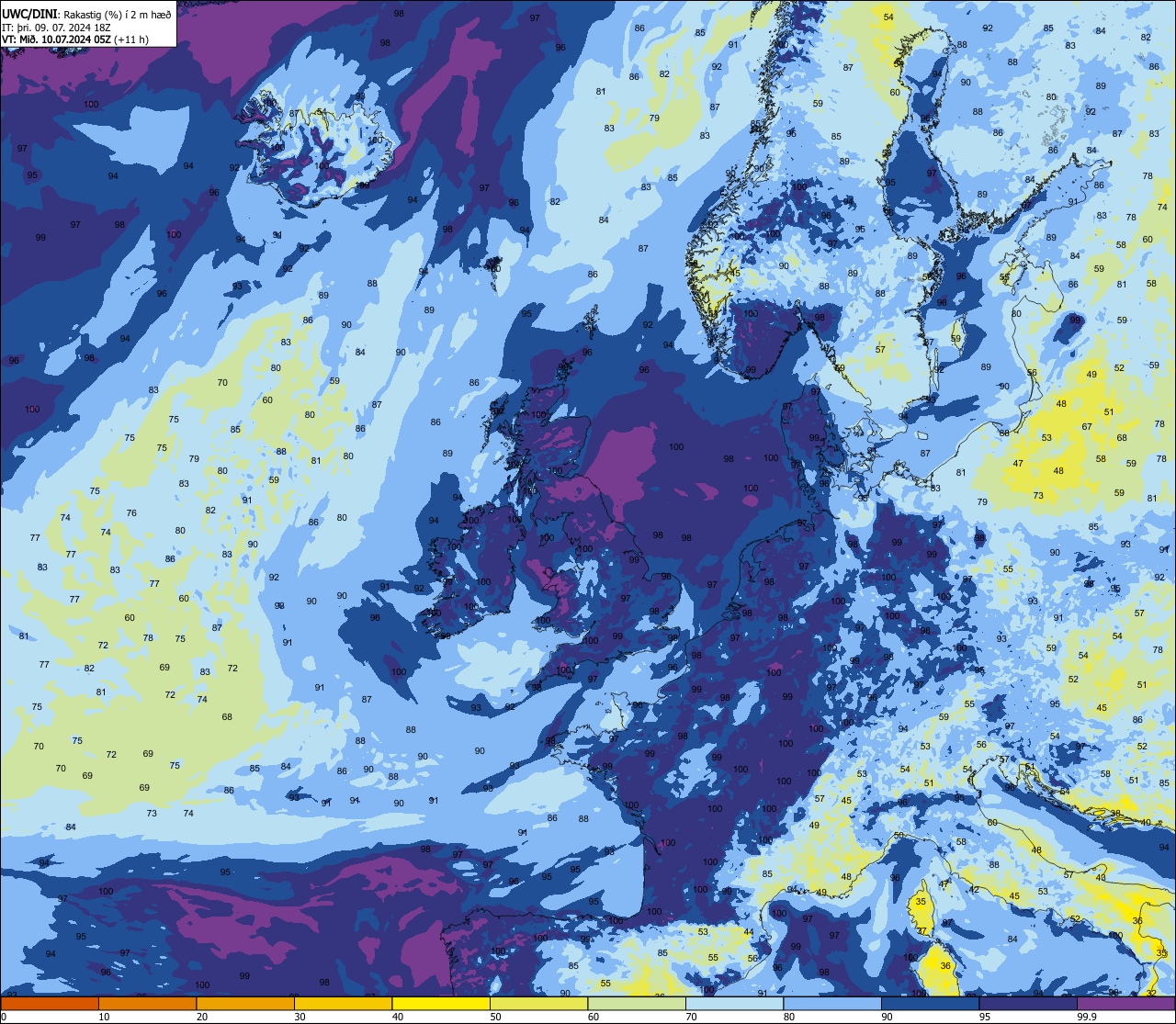The width and height of the screenshot is (1176, 1024).
Task: Click the title 'UWC/DINI: Rakastig (%) í 2 m hæð'
Action: (86, 13)
